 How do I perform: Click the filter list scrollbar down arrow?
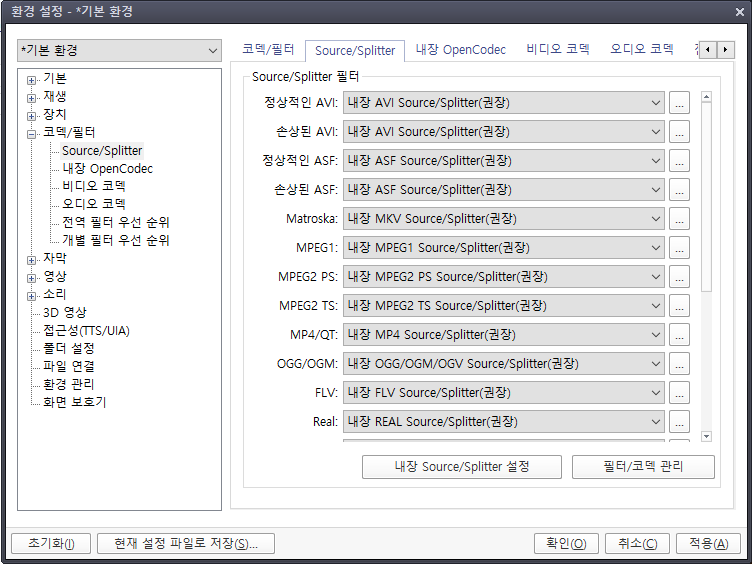point(706,436)
